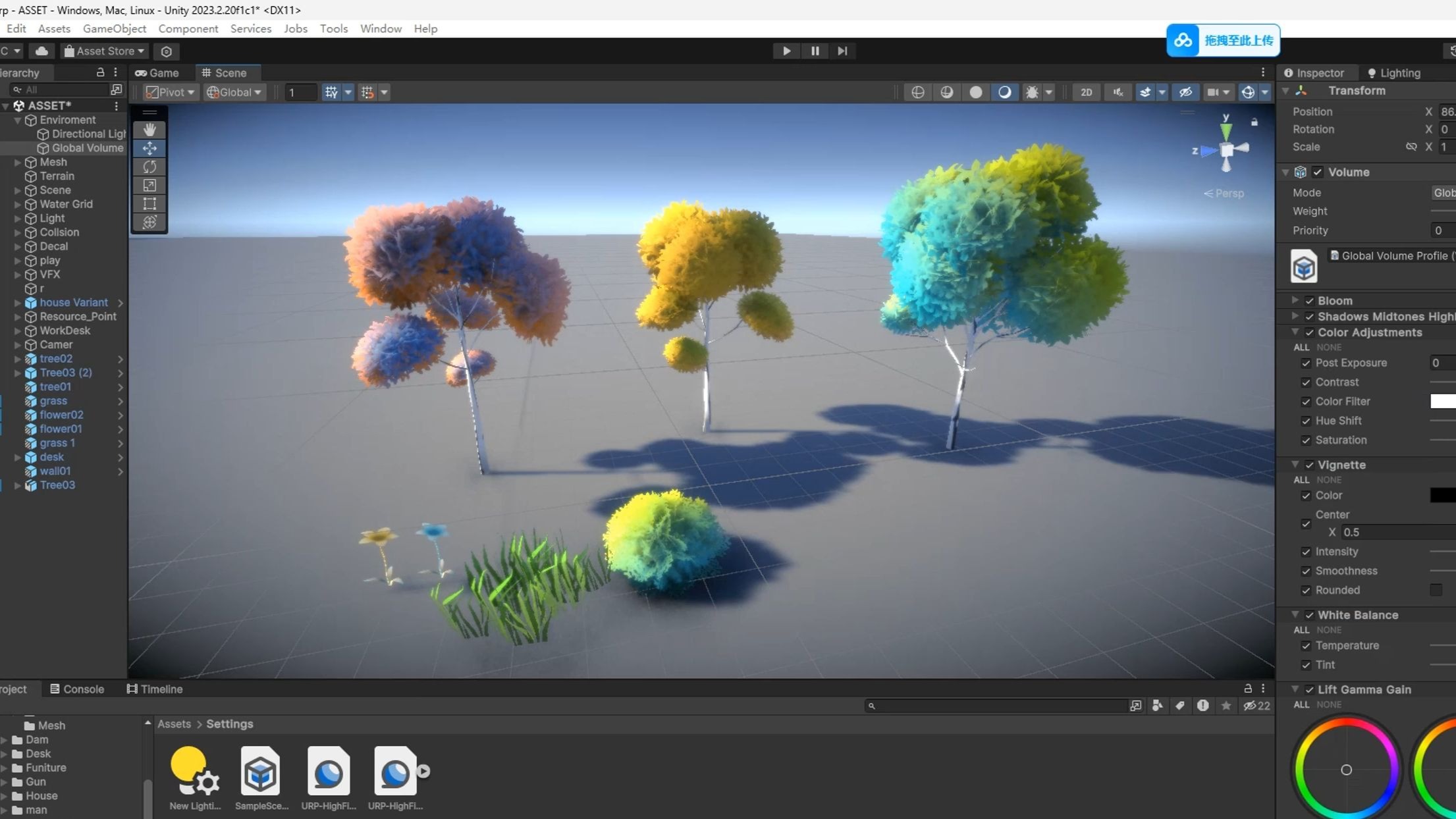Switch to the Game tab
1456x819 pixels.
point(157,72)
